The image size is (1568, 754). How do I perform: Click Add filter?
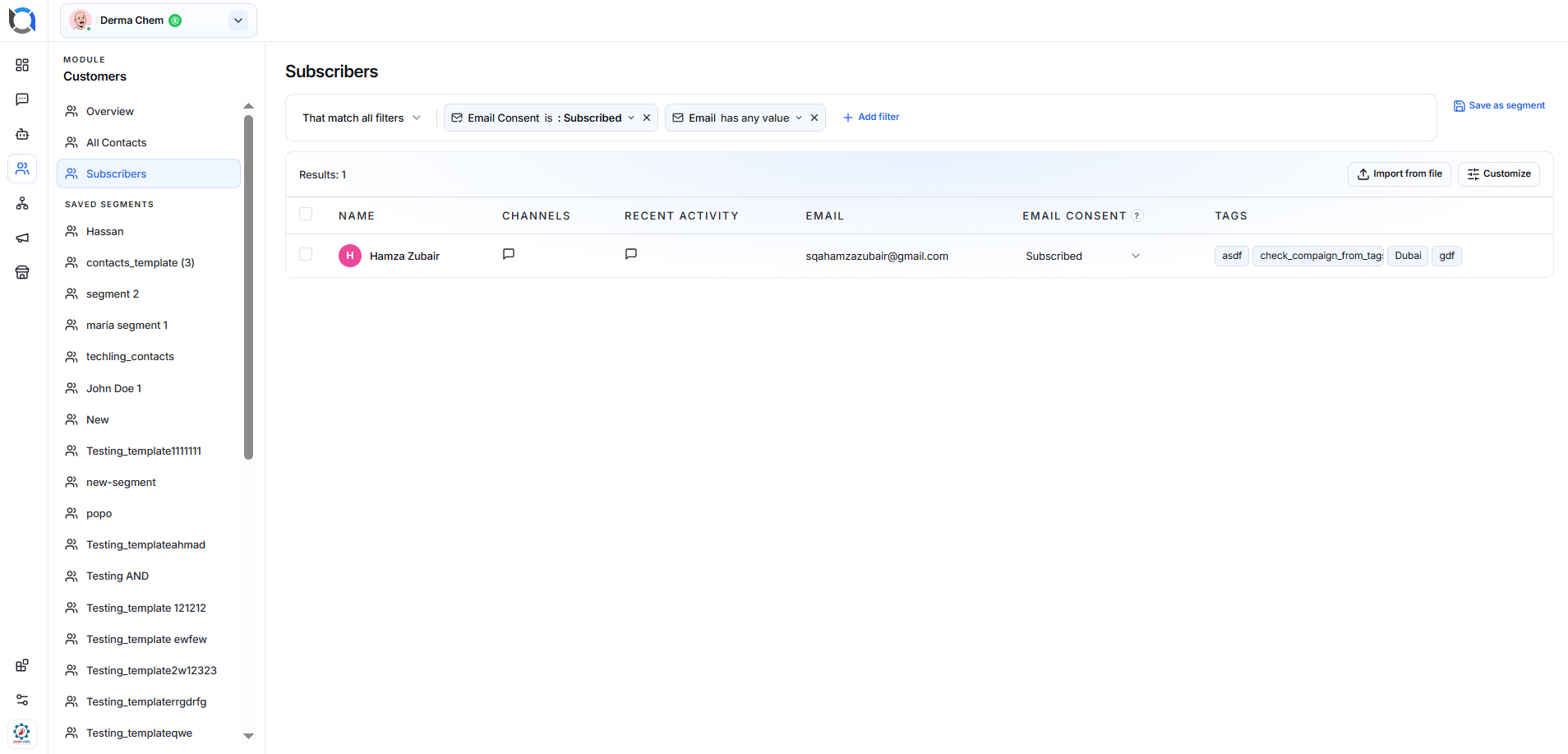coord(871,117)
